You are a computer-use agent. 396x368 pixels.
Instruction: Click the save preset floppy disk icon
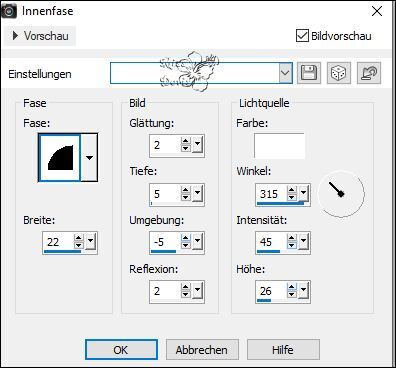coord(309,73)
